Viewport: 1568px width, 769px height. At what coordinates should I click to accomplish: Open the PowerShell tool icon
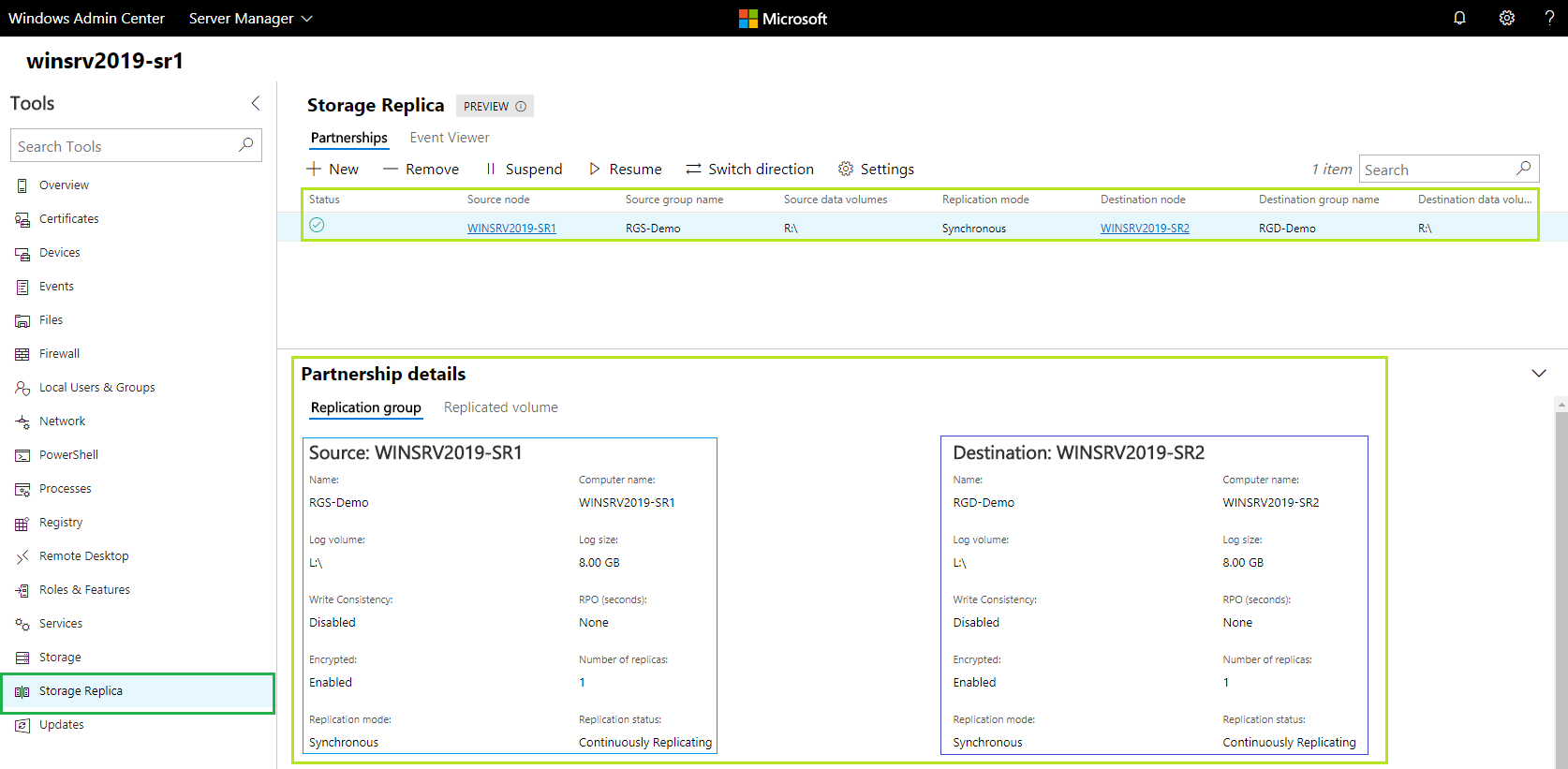point(22,455)
